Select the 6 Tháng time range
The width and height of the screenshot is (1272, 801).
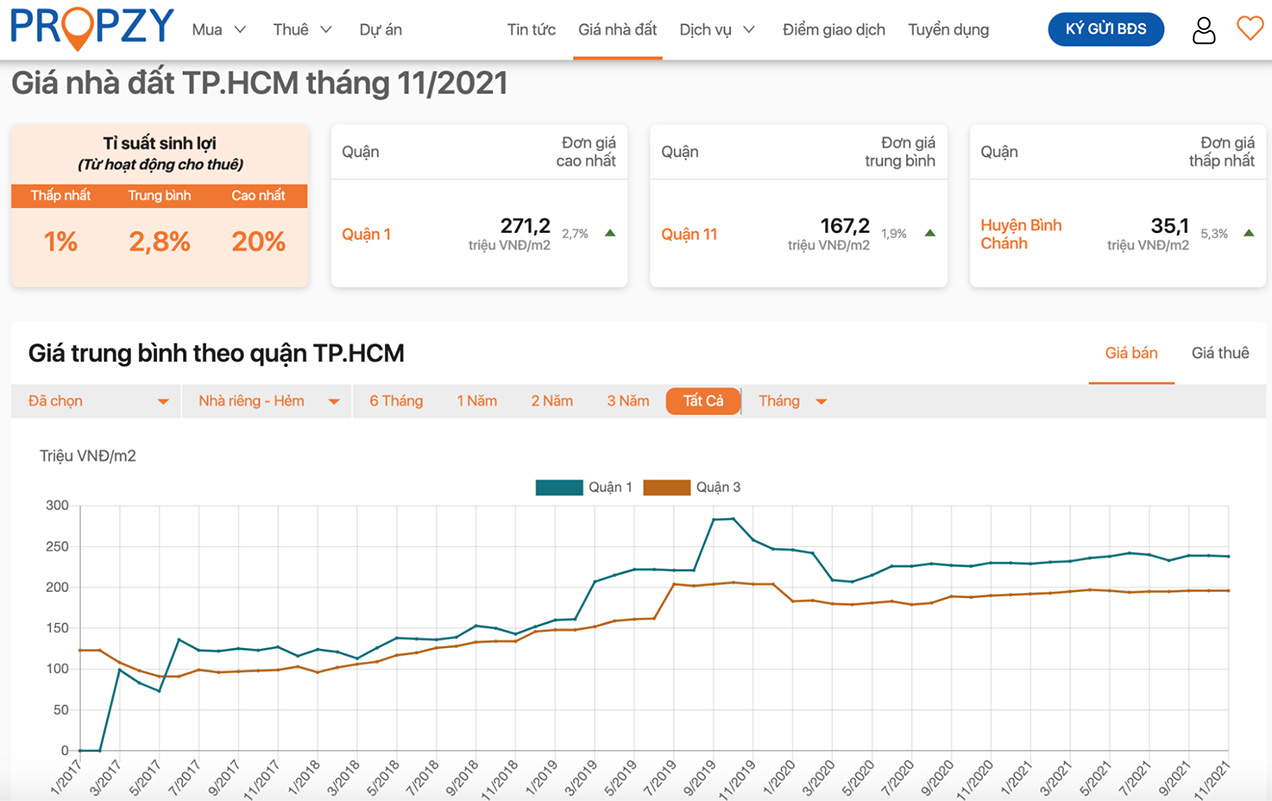click(x=396, y=401)
